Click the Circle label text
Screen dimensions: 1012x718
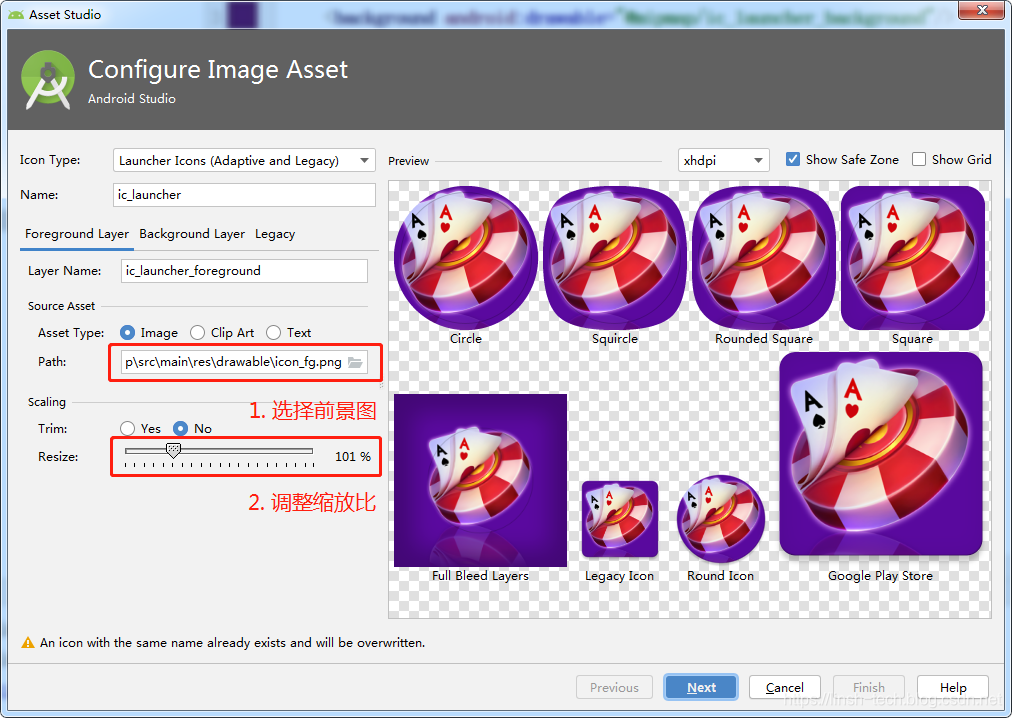[x=466, y=339]
